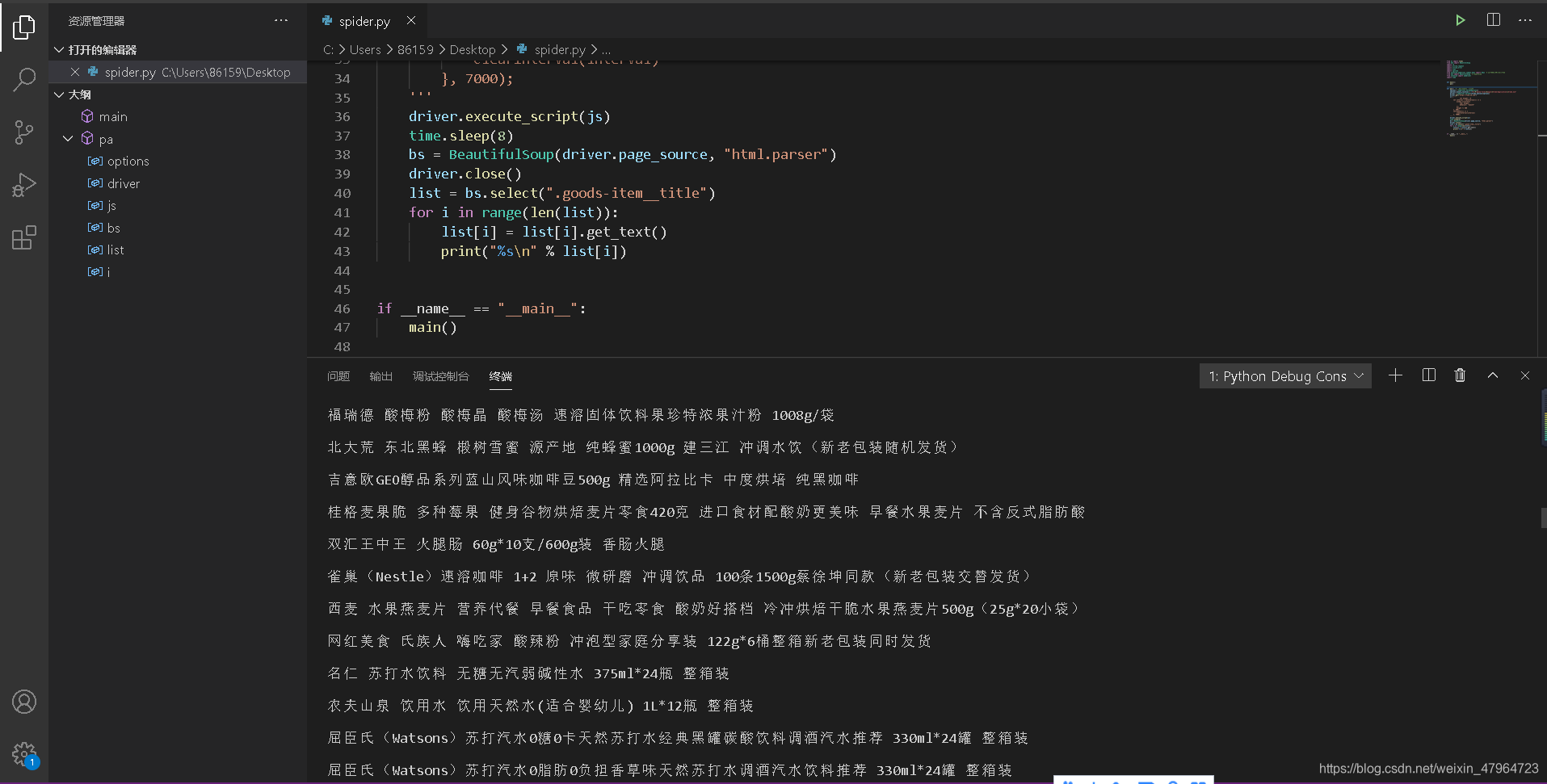Click the for i in range line

(513, 212)
